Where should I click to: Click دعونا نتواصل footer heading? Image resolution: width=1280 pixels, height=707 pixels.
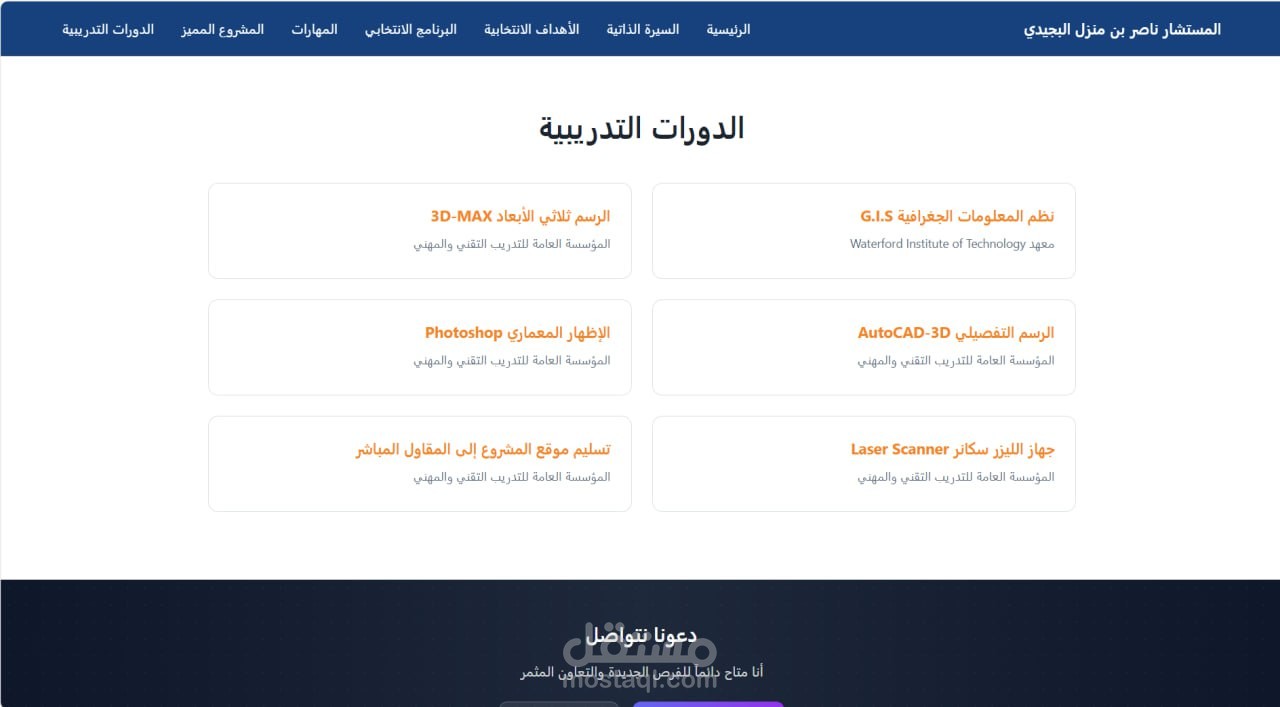click(x=641, y=636)
